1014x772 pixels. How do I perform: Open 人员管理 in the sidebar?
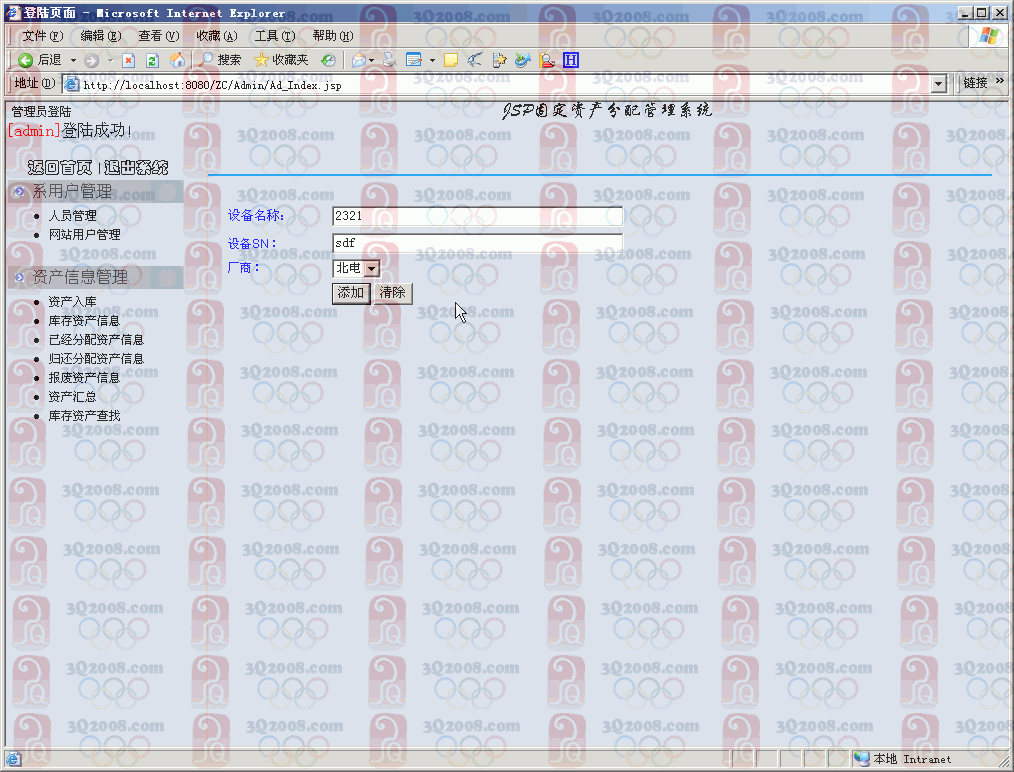coord(72,216)
